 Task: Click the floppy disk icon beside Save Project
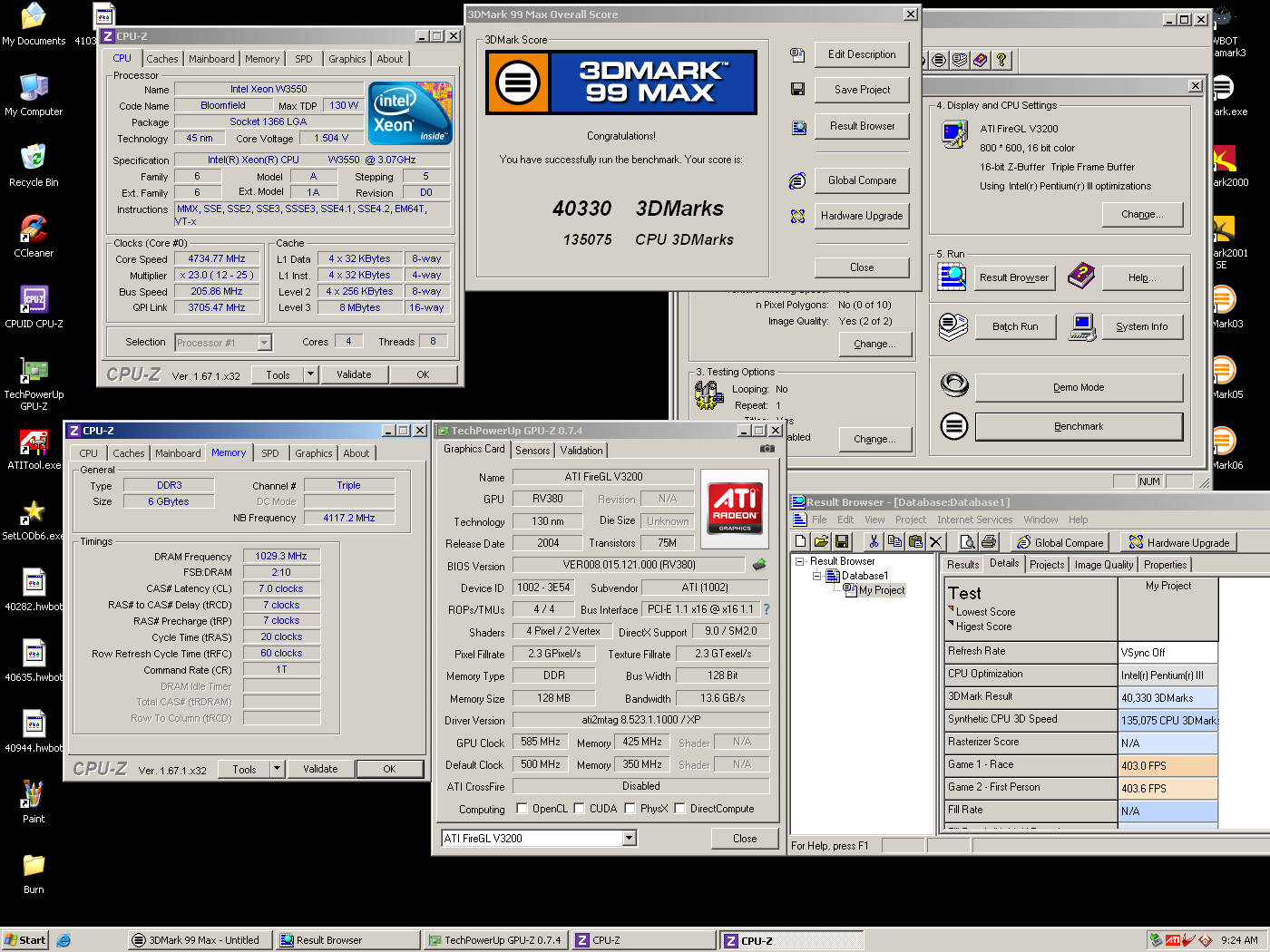(797, 89)
